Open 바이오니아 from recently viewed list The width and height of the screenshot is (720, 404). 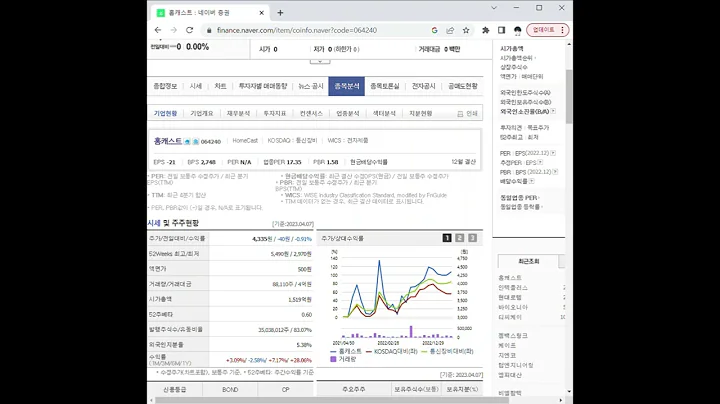(x=513, y=307)
